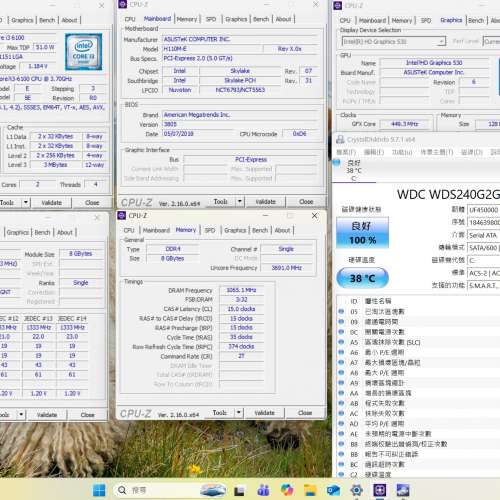Click Intel HD Graphics 530 GPU name

[434, 63]
